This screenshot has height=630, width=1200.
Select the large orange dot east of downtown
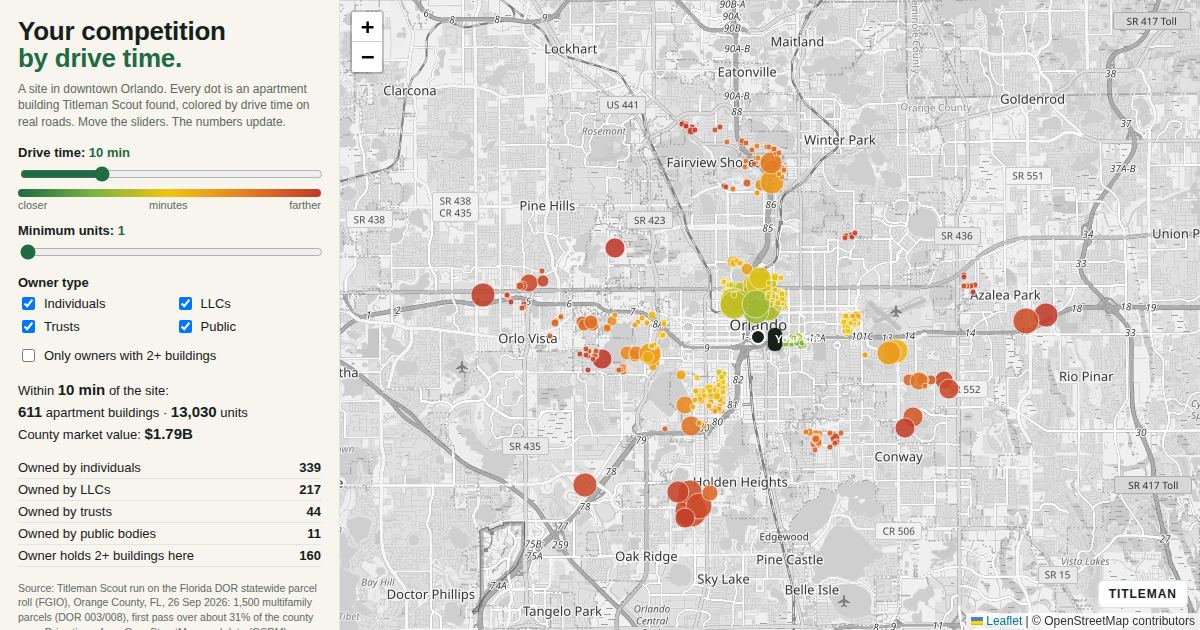click(890, 352)
